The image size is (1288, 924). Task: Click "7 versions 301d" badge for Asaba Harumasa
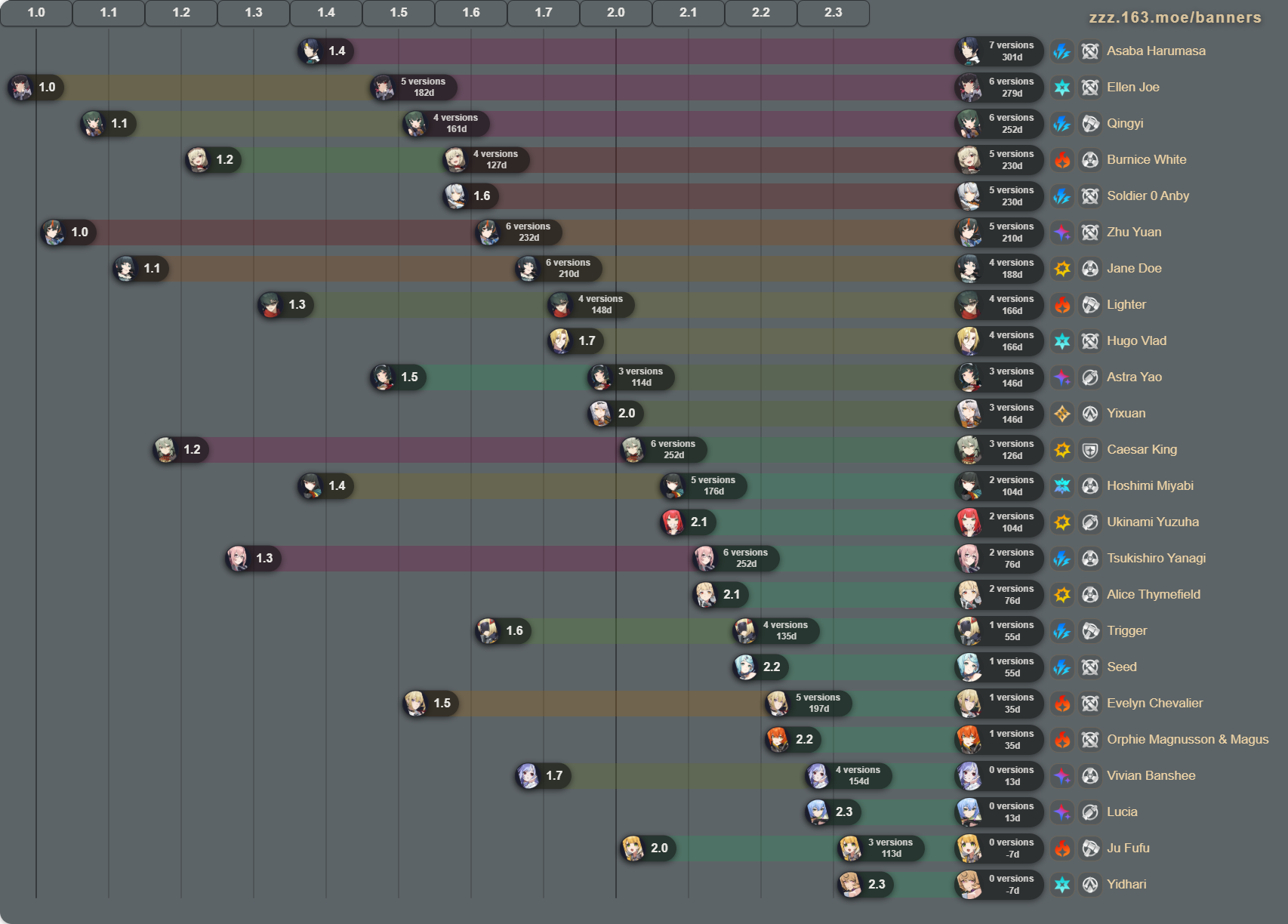click(x=999, y=51)
